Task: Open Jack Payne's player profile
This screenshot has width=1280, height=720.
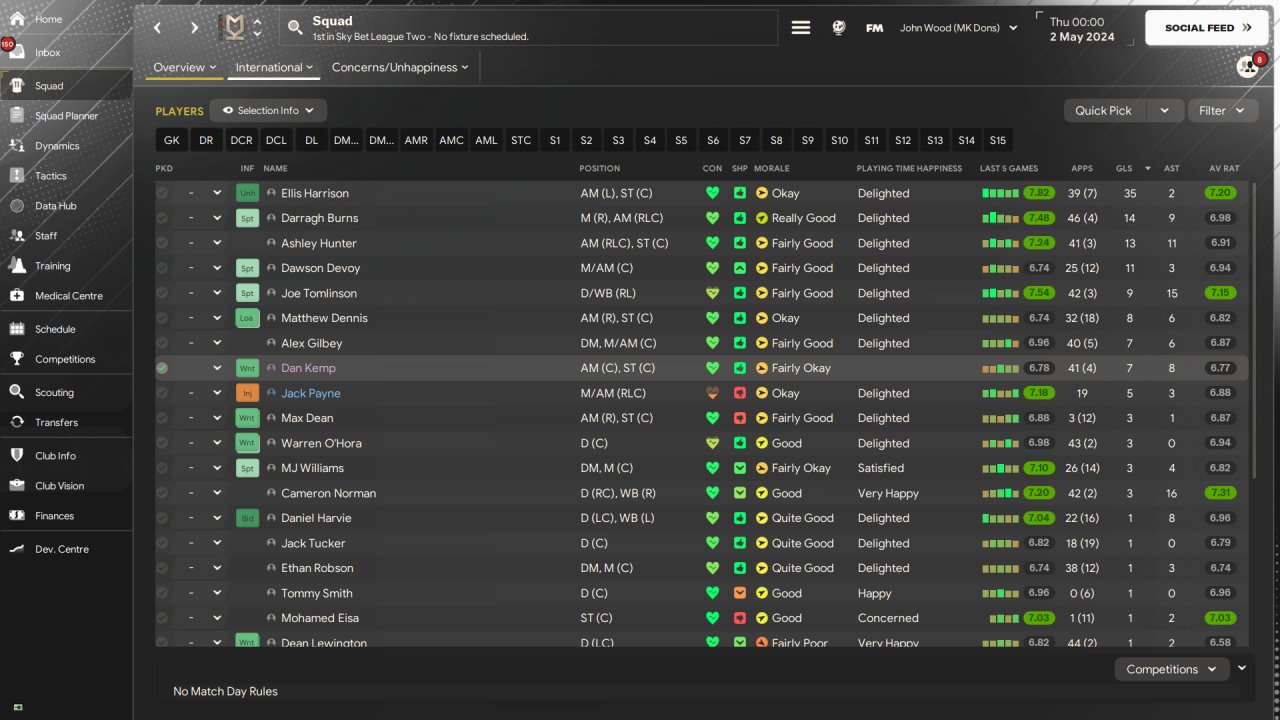Action: (x=310, y=393)
